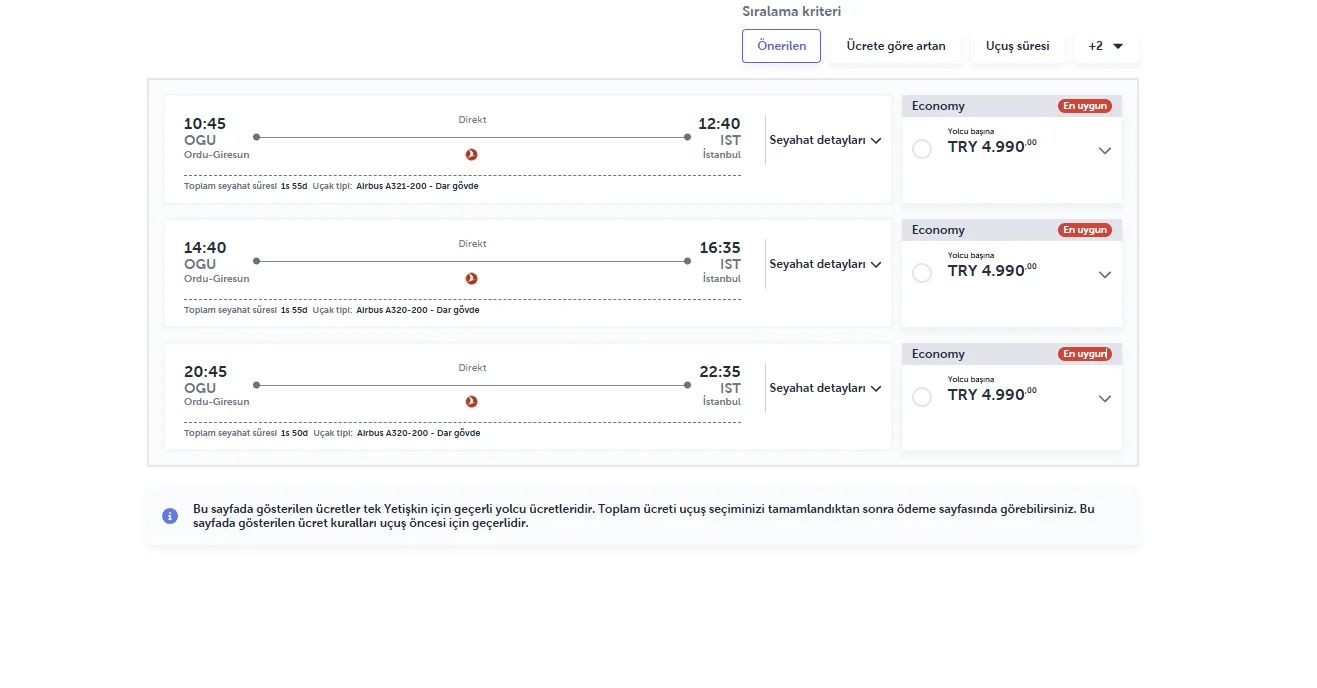Expand Economy fare chevron for 10:45 flight
This screenshot has width=1317, height=688.
tap(1104, 151)
